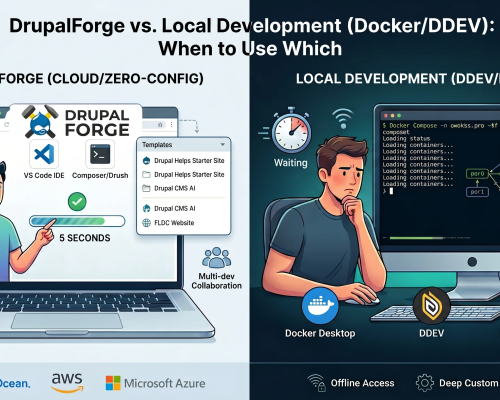Choose Drupal CMS AI with Drupal drop icon
The width and height of the screenshot is (500, 400).
(x=169, y=209)
